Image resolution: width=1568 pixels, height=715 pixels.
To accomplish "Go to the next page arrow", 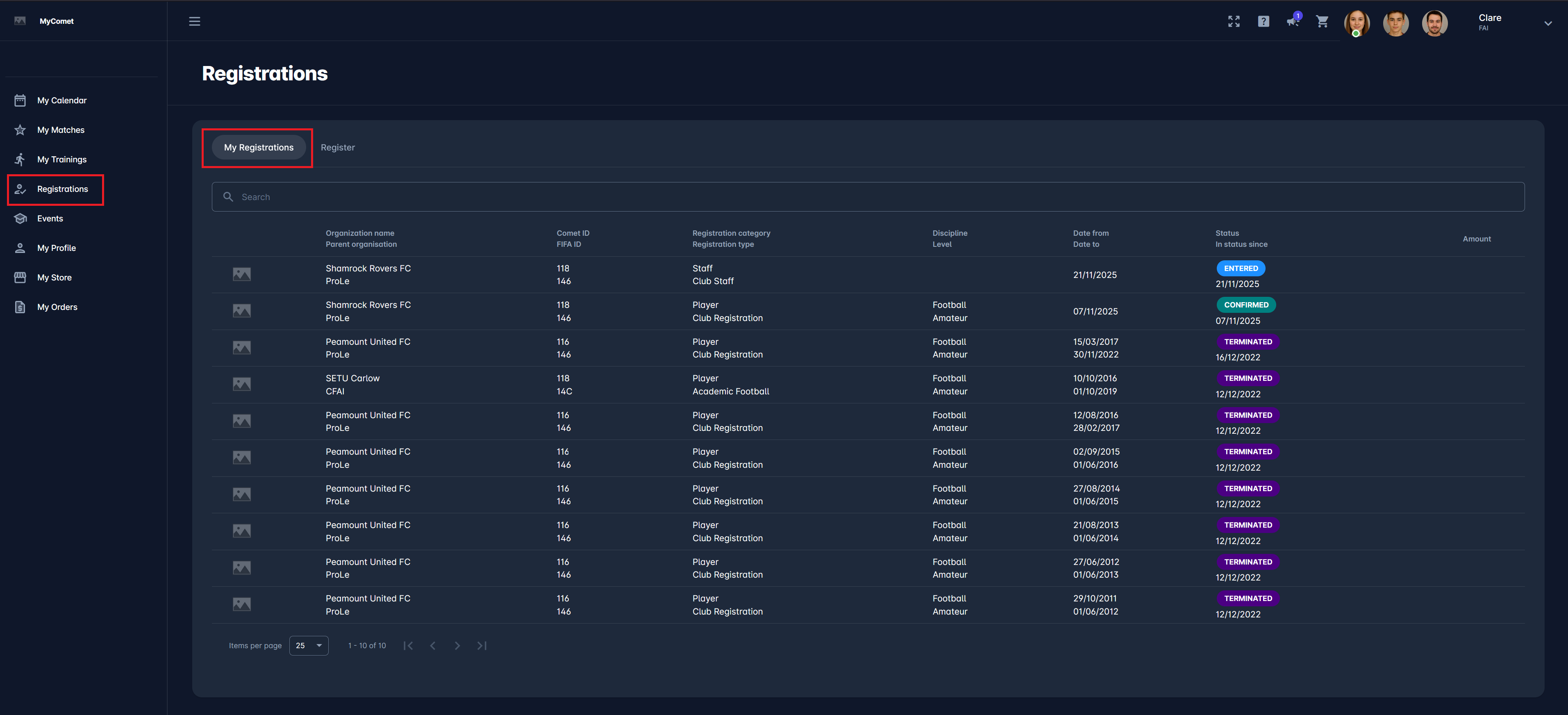I will tap(457, 646).
